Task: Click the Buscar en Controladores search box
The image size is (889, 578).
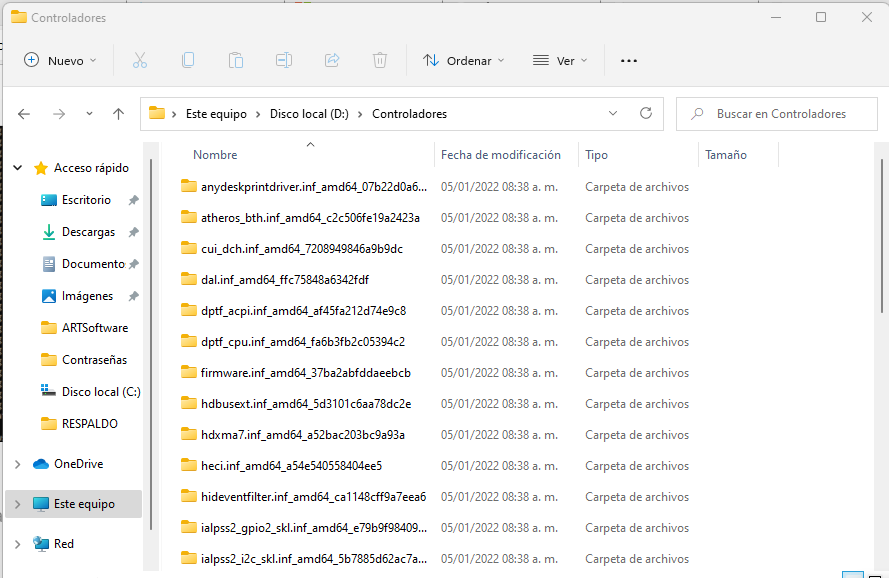Action: 780,114
